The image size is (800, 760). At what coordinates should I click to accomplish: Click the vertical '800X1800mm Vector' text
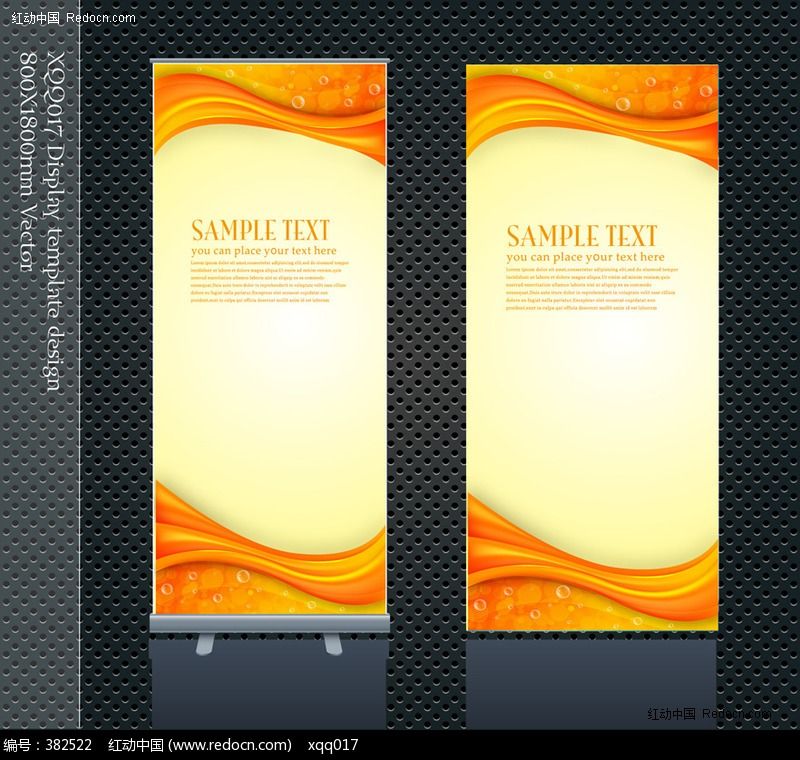(29, 162)
